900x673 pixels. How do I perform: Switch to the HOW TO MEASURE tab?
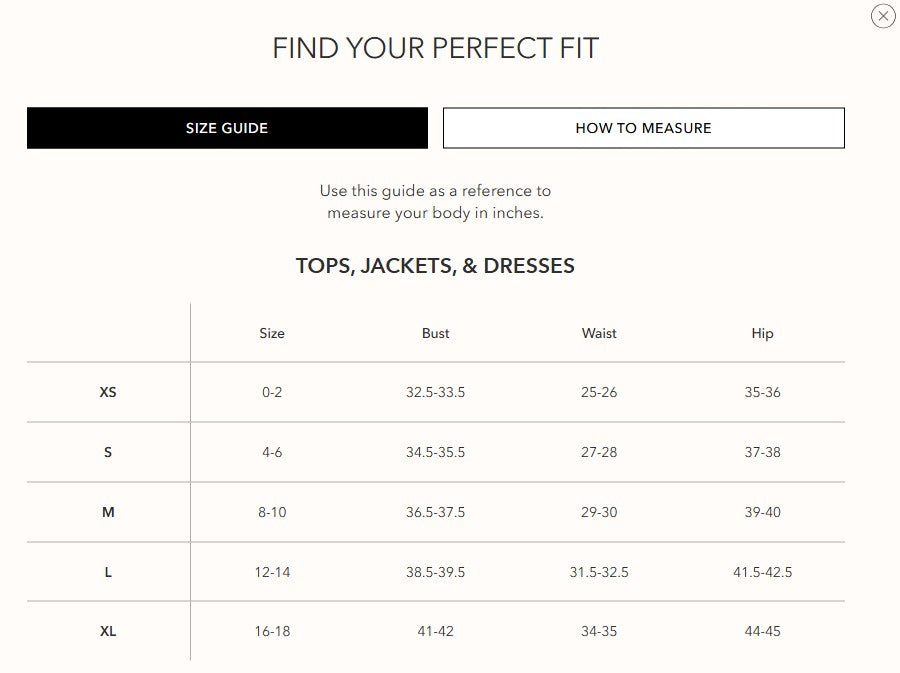pyautogui.click(x=643, y=128)
